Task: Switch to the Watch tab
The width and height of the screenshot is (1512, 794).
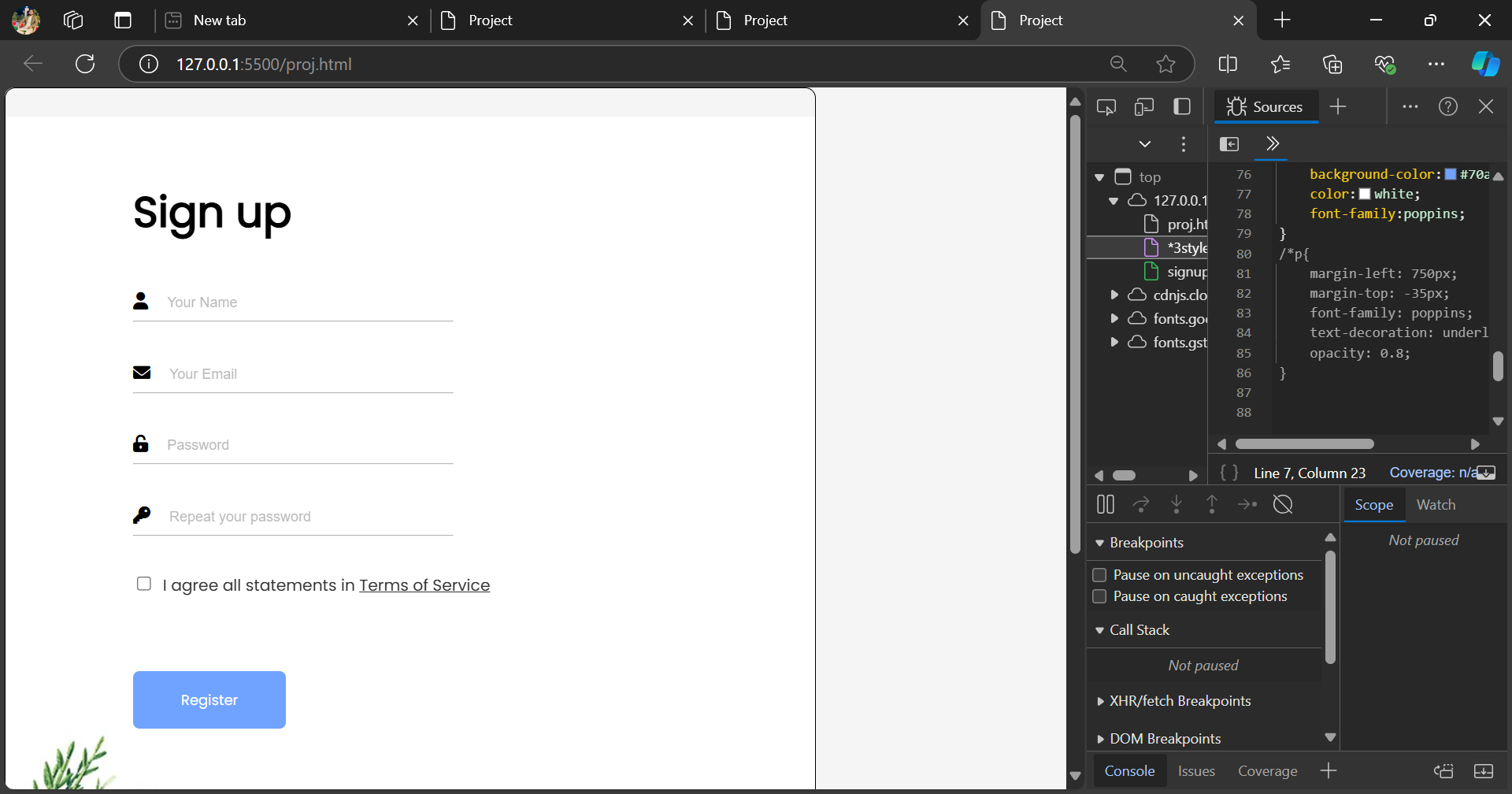Action: click(1436, 505)
